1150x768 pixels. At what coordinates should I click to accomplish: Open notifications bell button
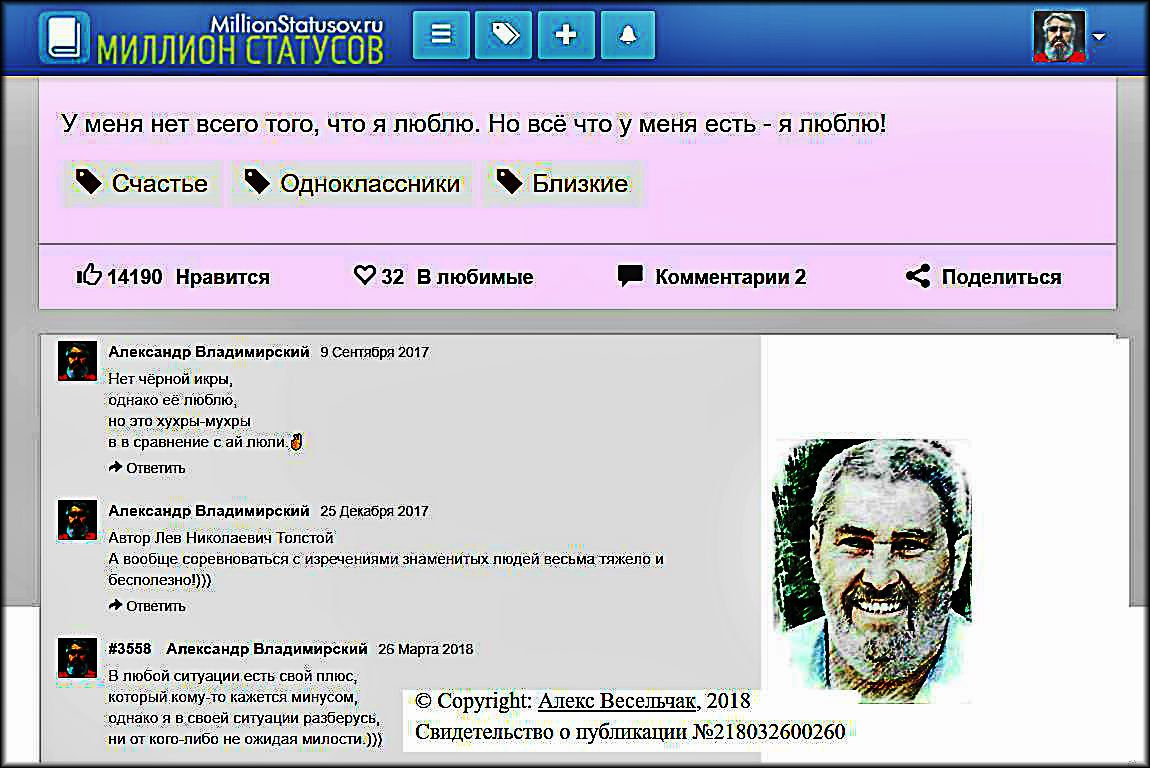[x=628, y=34]
